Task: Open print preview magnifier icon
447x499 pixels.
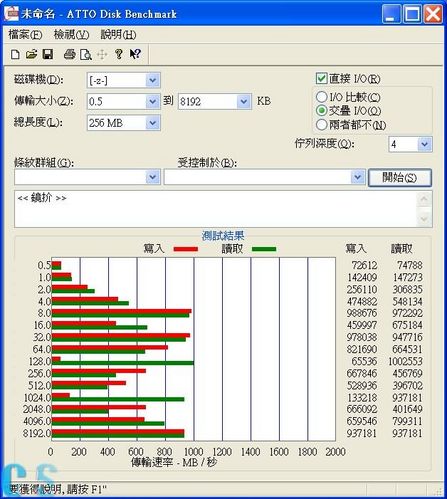Action: click(86, 54)
